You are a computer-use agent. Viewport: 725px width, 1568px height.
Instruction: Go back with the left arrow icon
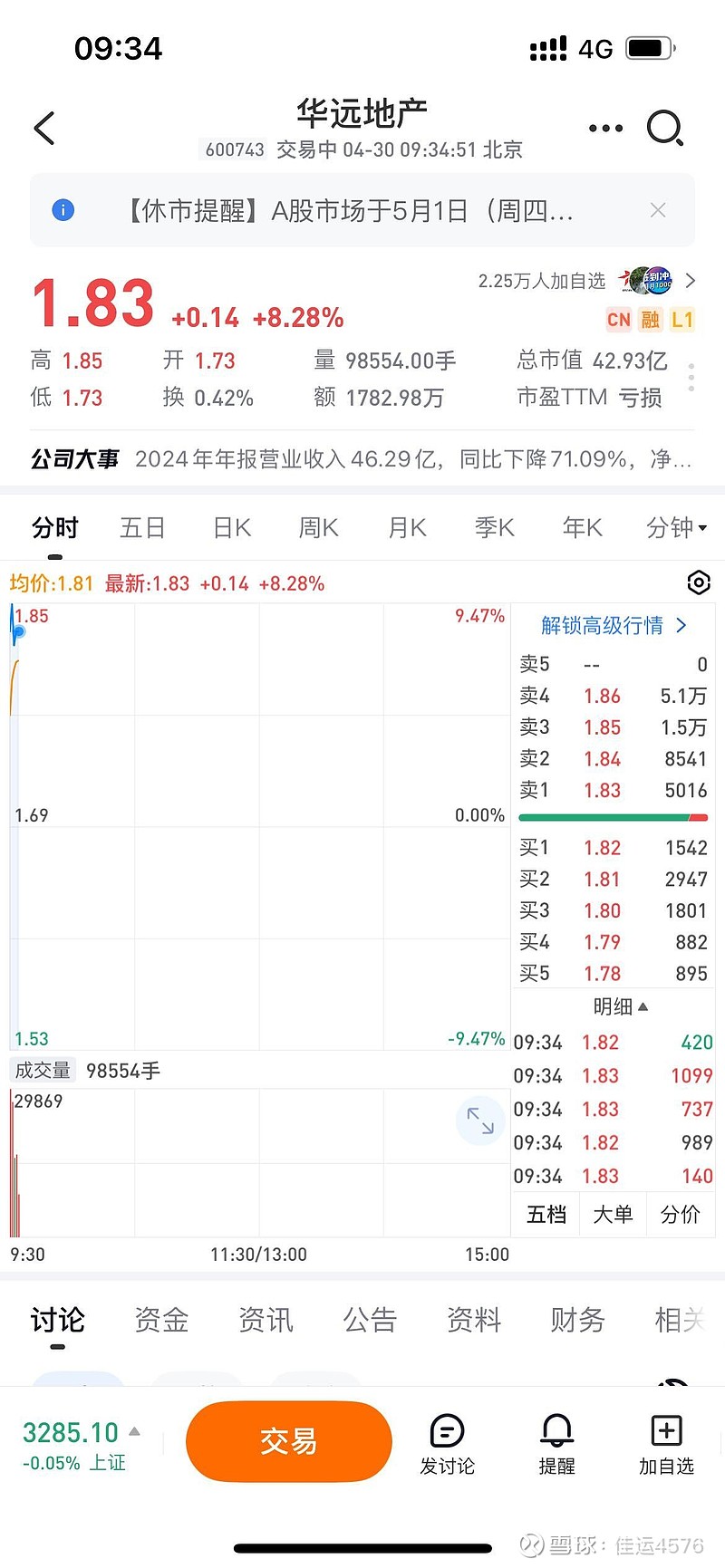(43, 128)
